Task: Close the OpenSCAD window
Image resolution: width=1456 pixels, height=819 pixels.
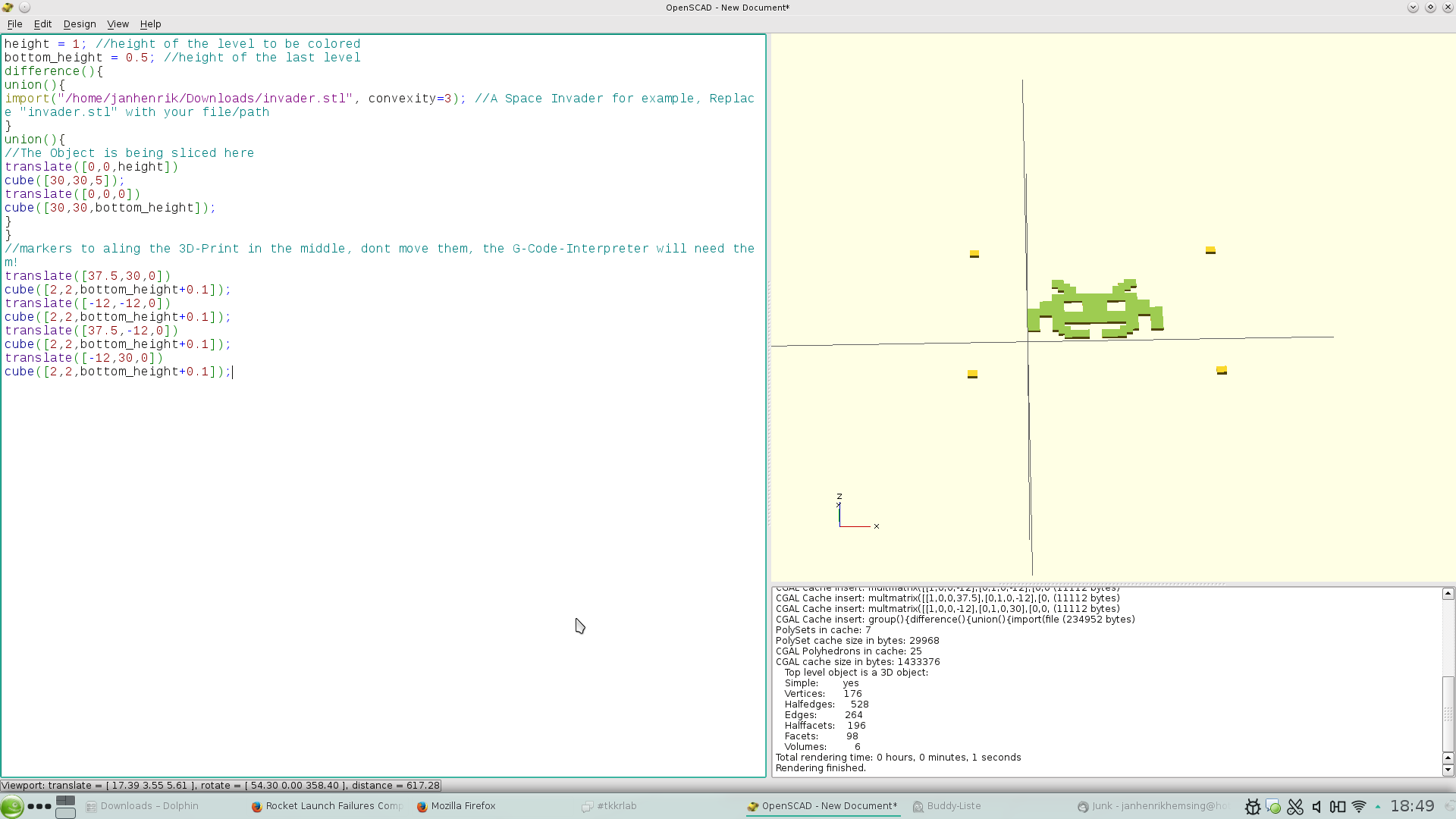Action: click(x=1448, y=8)
